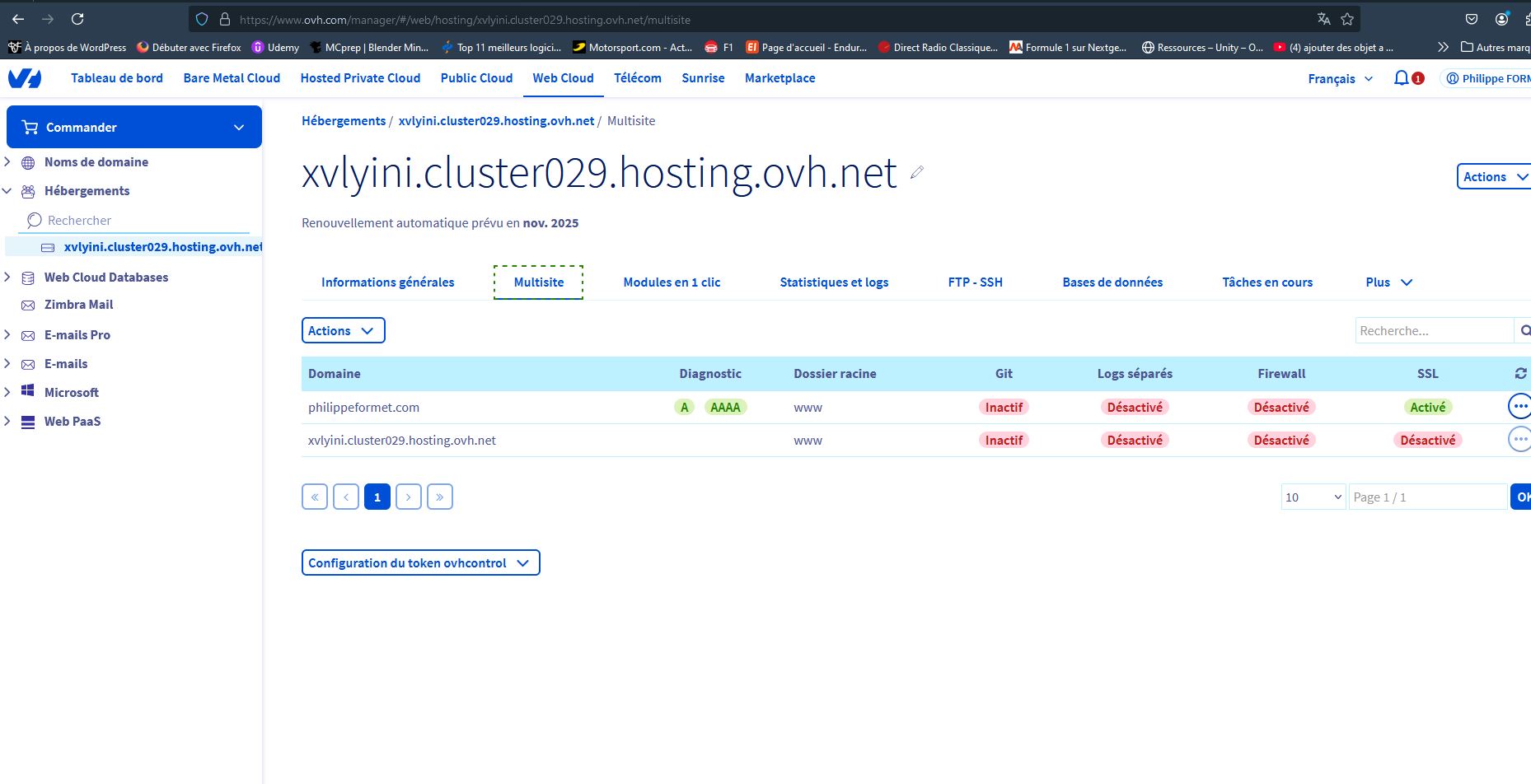Screen dimensions: 1531x784
Task: Switch to the Bases de données tab
Action: pyautogui.click(x=1112, y=282)
